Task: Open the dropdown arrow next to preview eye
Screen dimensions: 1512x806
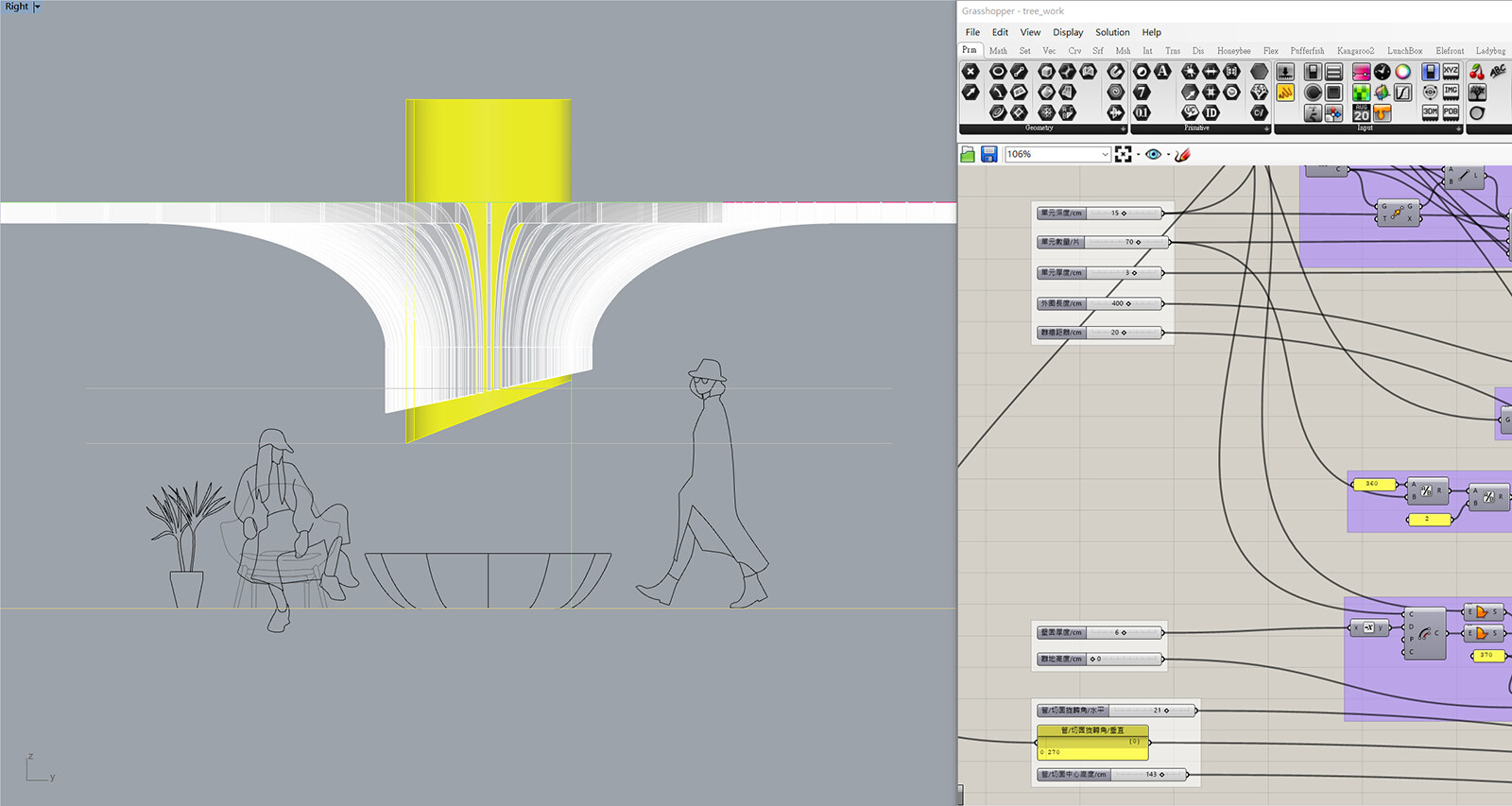Action: (1168, 154)
